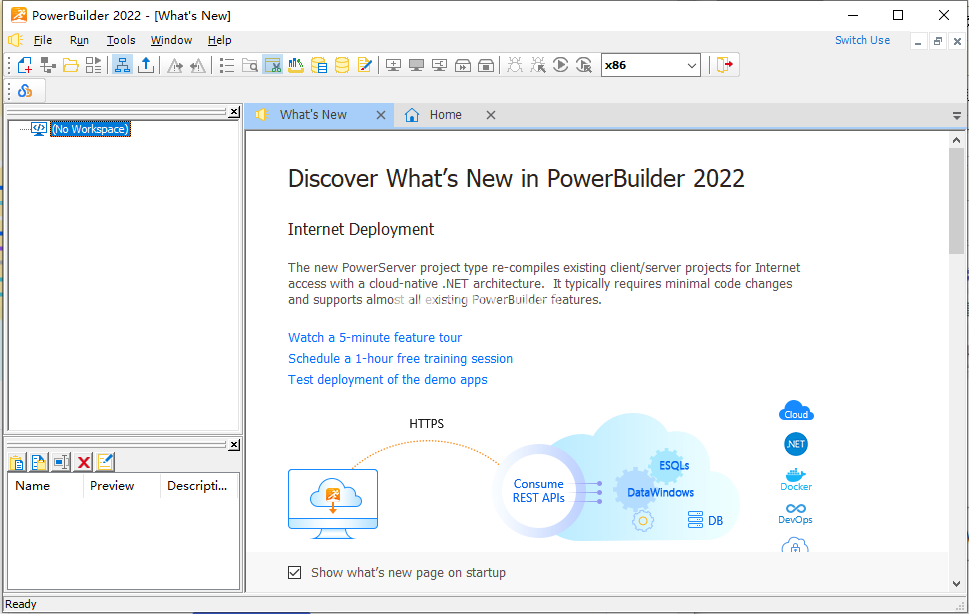Open the Window menu
Viewport: 969px width, 614px height.
click(171, 40)
